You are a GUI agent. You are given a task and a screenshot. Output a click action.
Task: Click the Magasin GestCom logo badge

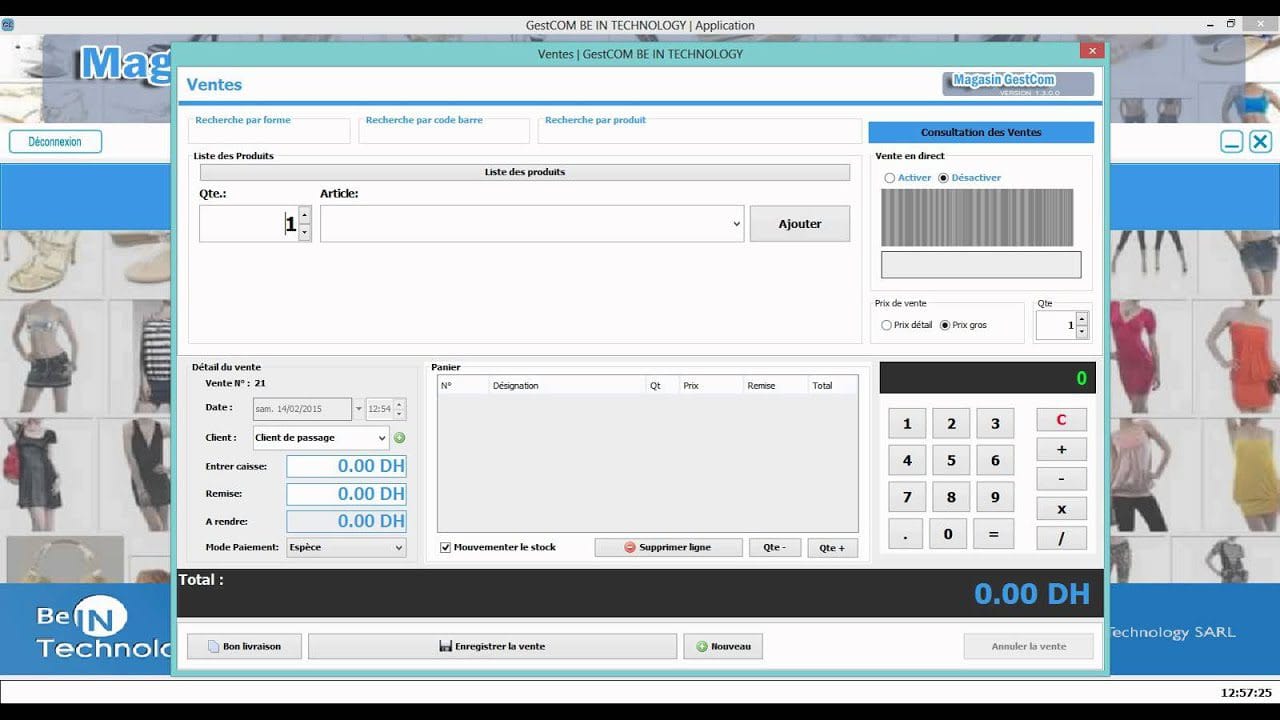[1017, 84]
